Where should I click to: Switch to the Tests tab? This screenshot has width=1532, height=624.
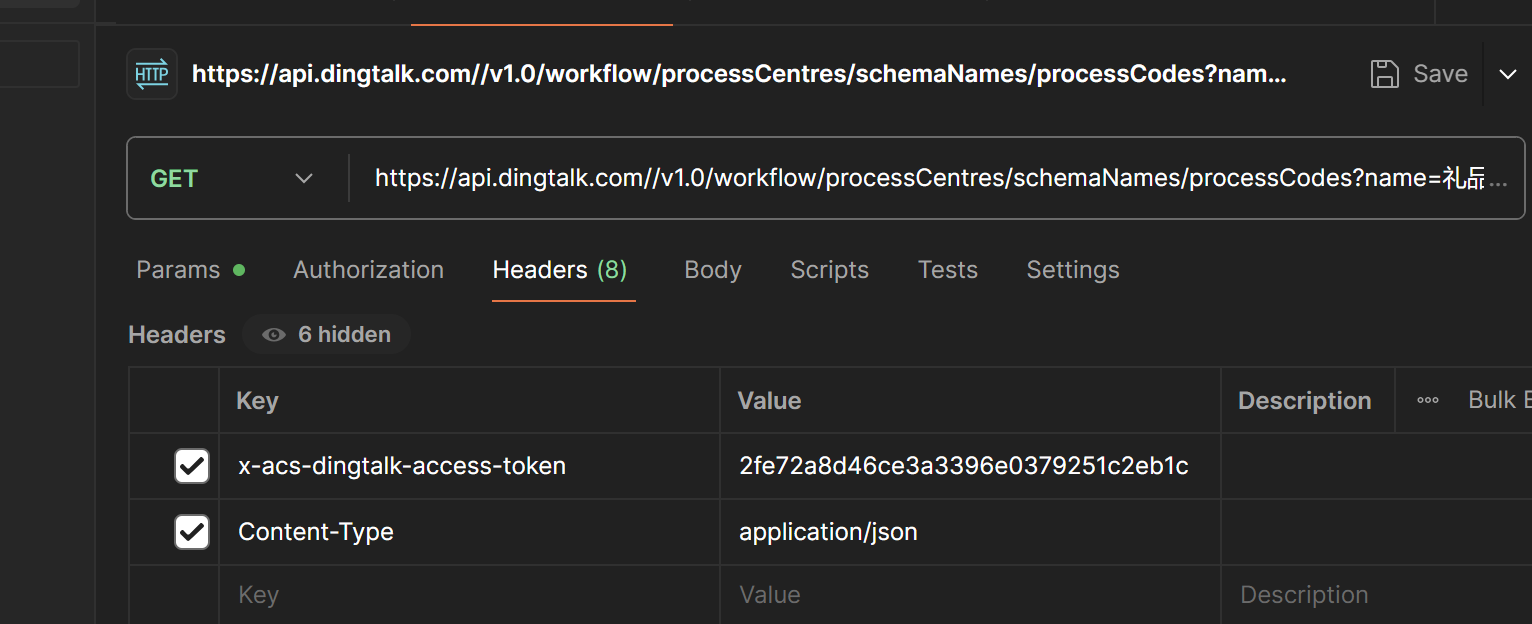coord(947,270)
